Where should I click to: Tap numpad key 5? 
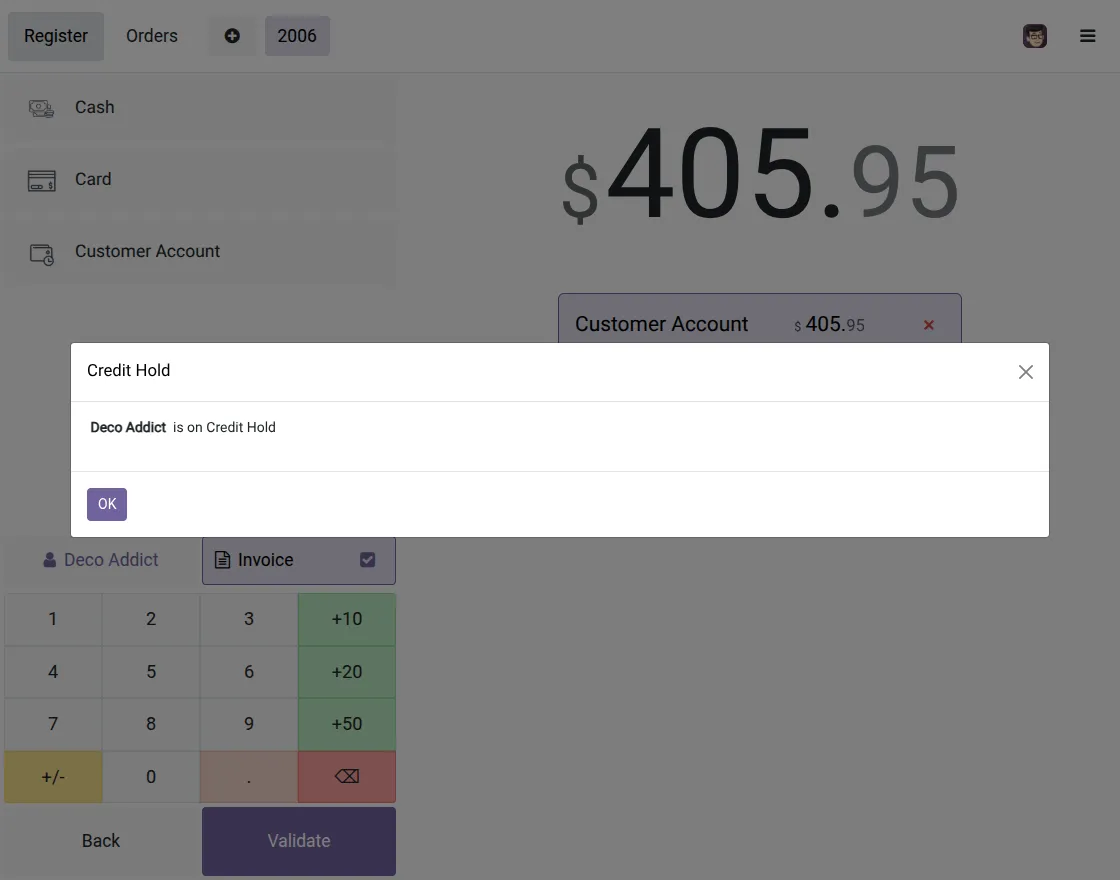[x=151, y=672]
